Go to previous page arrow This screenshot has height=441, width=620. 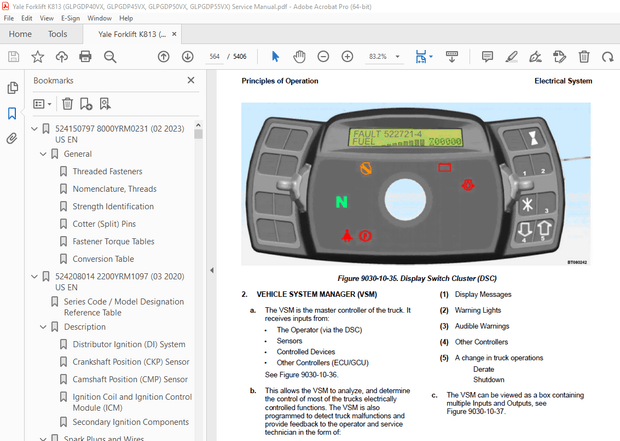[163, 57]
